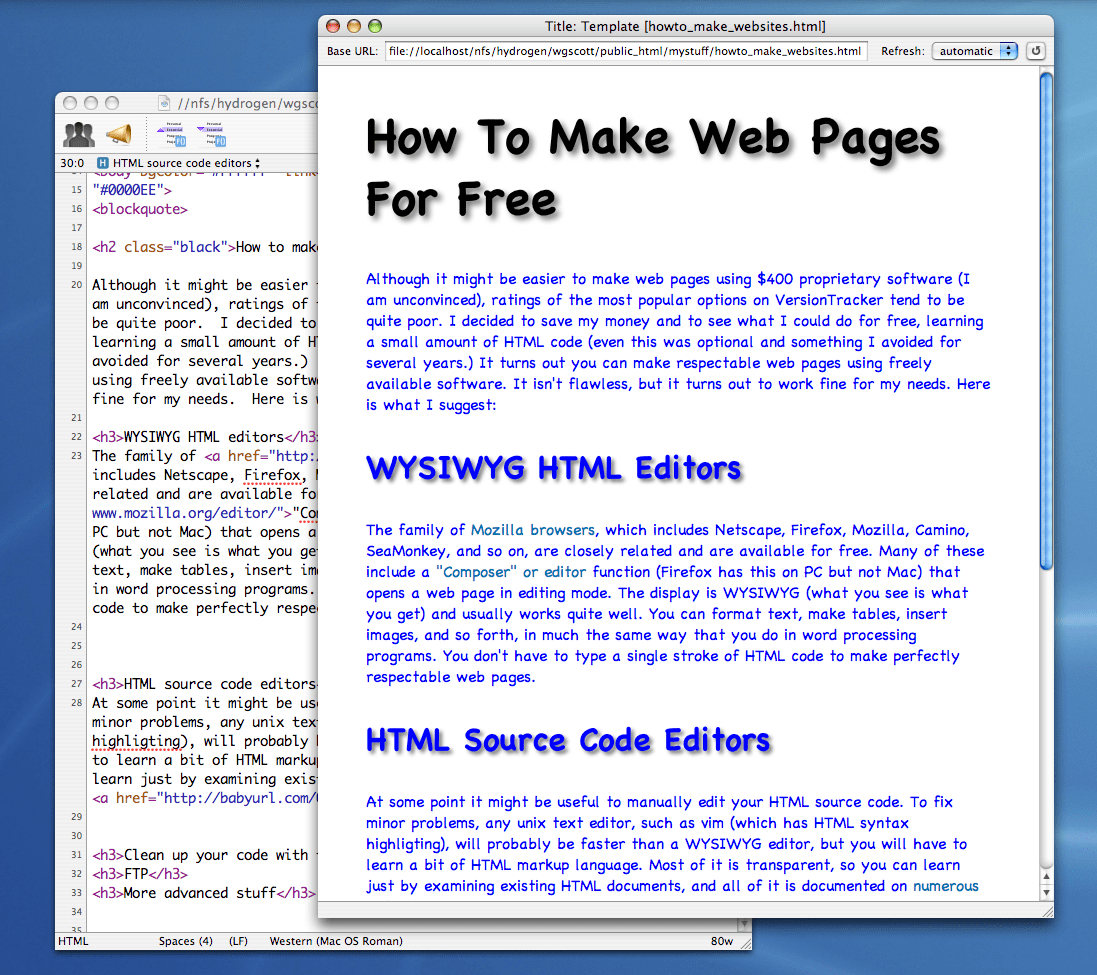
Task: Follow the '"Composer" or editor' link
Action: pyautogui.click(x=511, y=572)
